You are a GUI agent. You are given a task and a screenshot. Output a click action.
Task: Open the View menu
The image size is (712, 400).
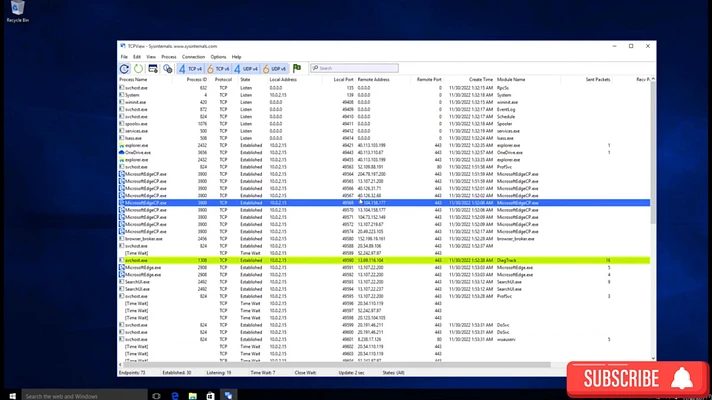[x=151, y=57]
